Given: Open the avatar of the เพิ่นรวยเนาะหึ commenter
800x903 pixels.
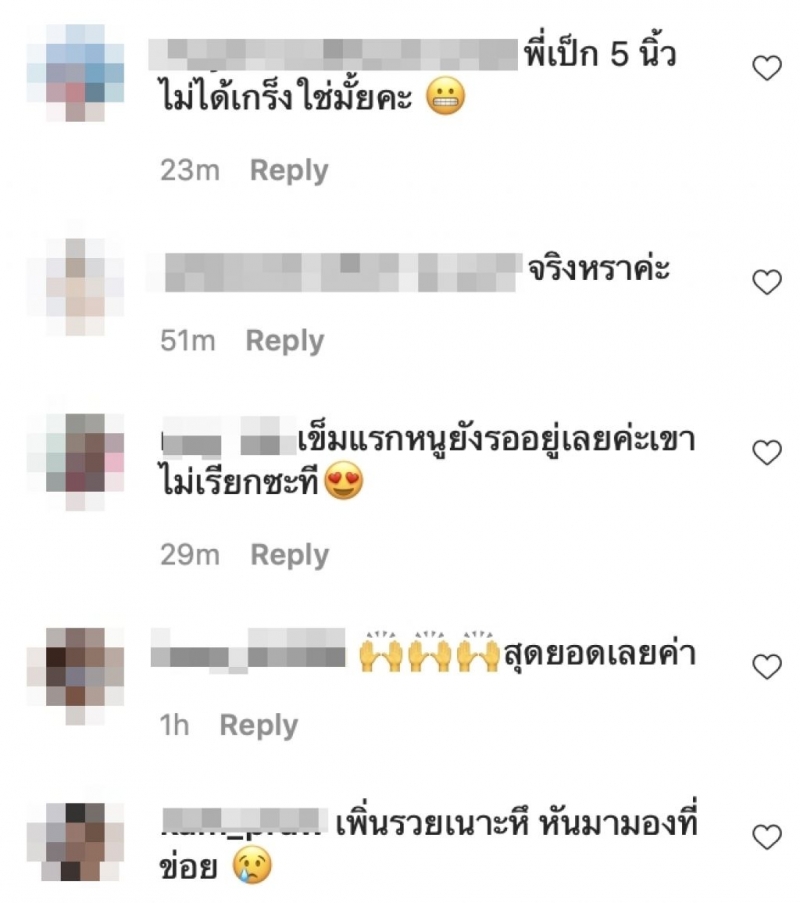Looking at the screenshot, I should coord(75,841).
